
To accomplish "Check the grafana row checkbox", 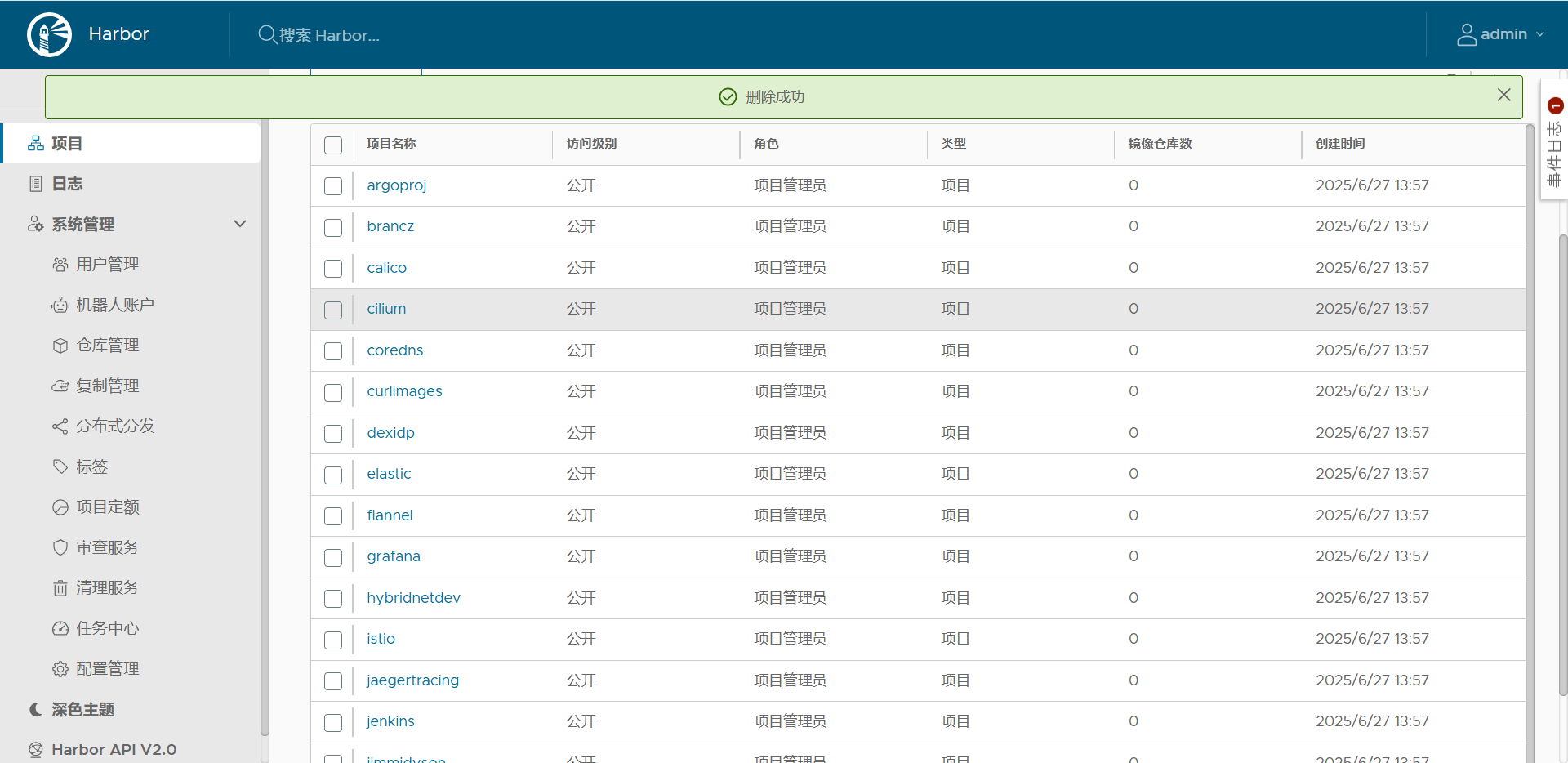I will (x=333, y=558).
